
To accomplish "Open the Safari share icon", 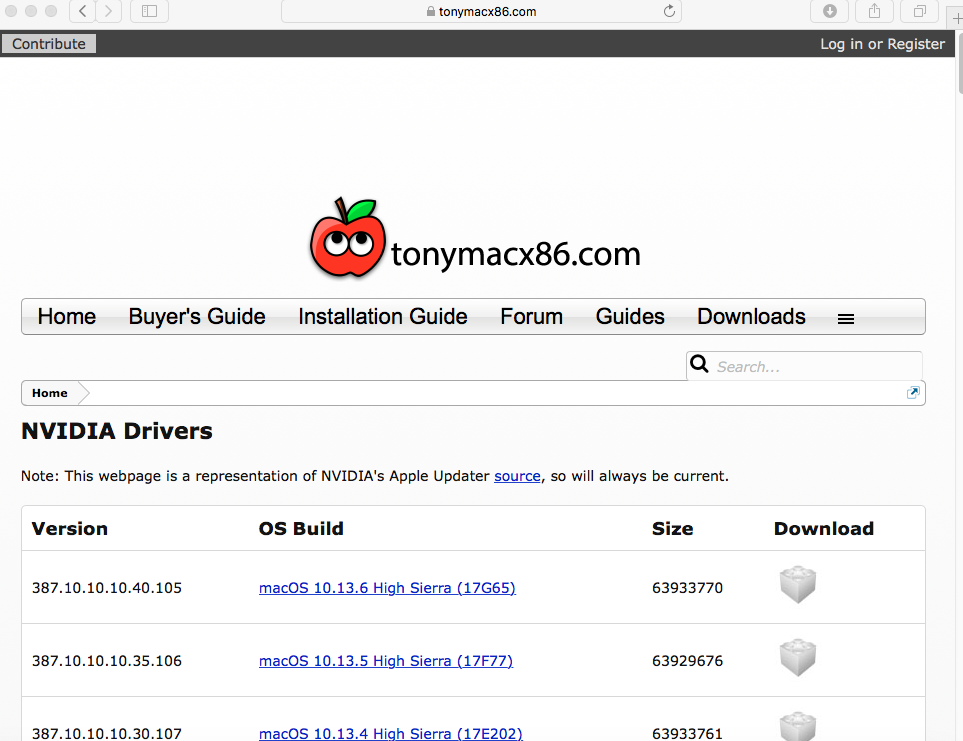I will tap(875, 11).
